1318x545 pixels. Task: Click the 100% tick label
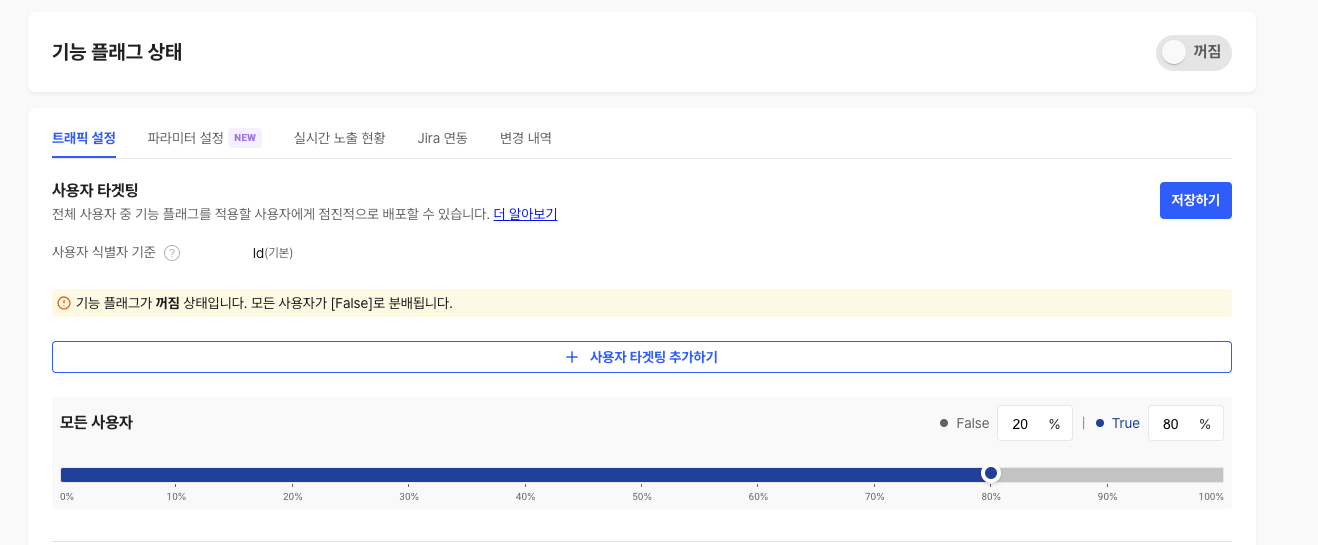coord(1211,497)
